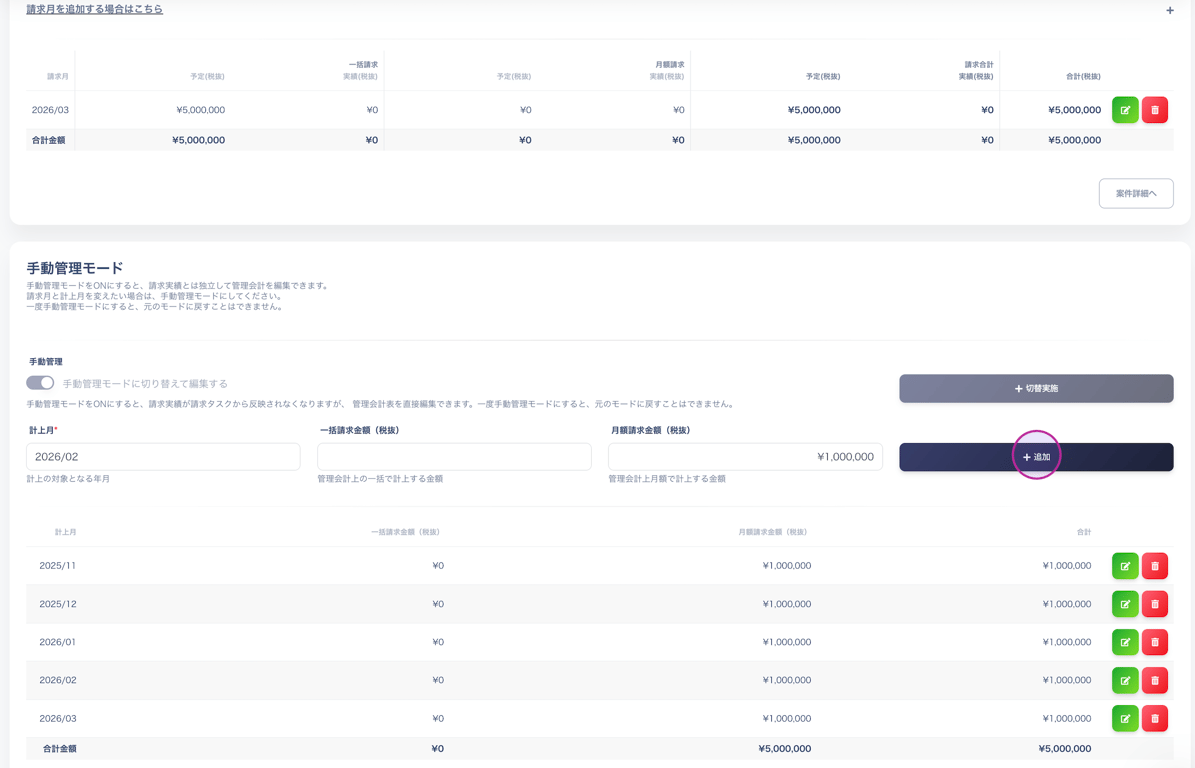The image size is (1195, 768).
Task: Edit the 2025/12 accounting month row
Action: click(x=1125, y=604)
